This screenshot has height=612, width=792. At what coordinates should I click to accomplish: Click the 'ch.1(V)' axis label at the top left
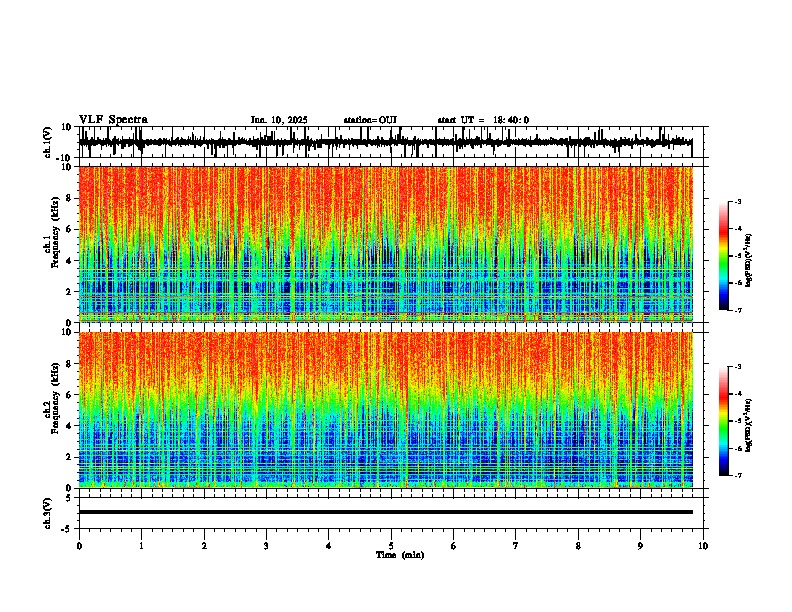point(47,142)
